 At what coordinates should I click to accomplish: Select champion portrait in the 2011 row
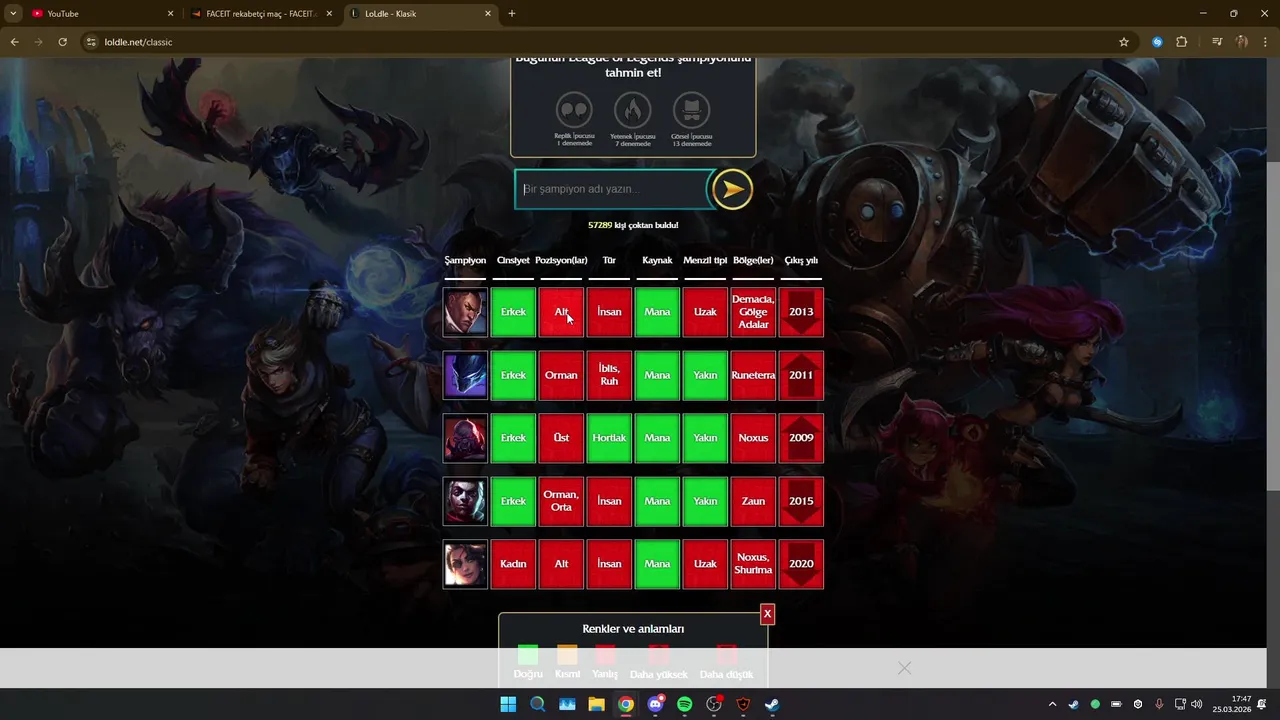[465, 375]
